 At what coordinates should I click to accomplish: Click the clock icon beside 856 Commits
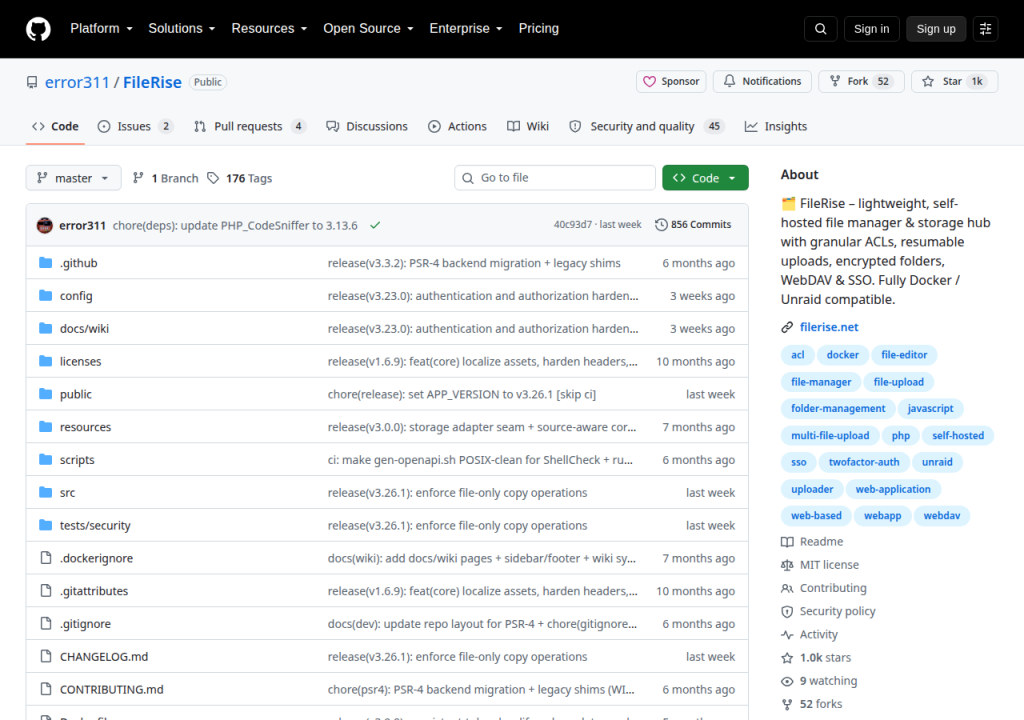661,225
